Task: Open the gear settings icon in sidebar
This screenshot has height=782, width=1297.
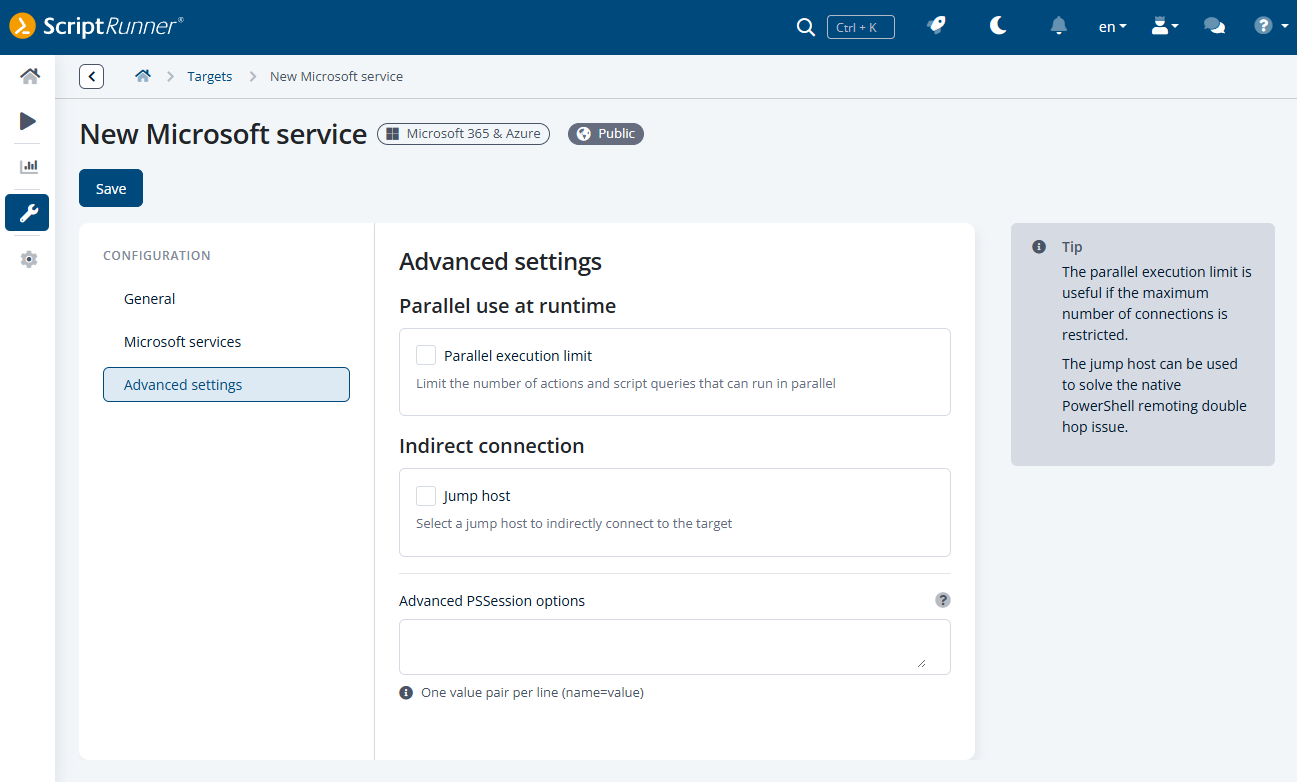Action: pyautogui.click(x=29, y=259)
